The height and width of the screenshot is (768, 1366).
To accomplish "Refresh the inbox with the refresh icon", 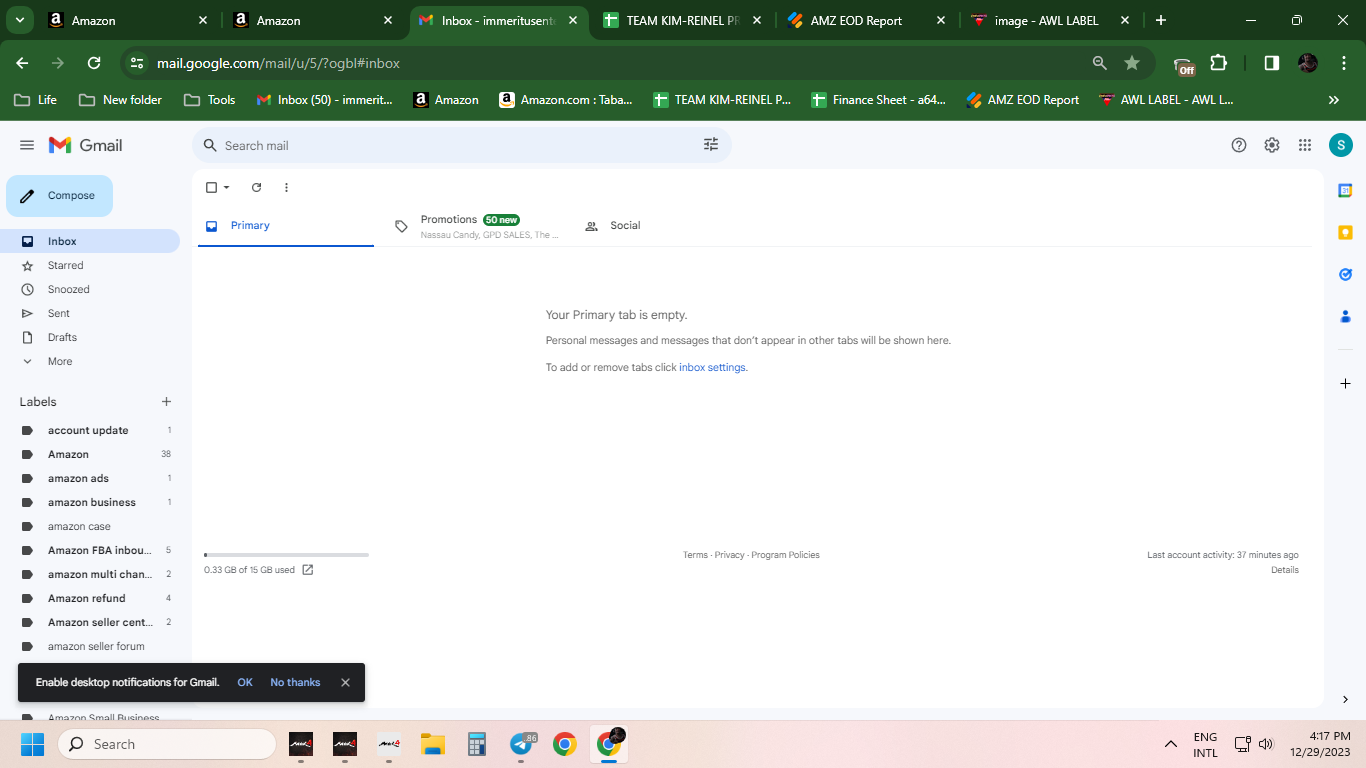I will pyautogui.click(x=256, y=187).
